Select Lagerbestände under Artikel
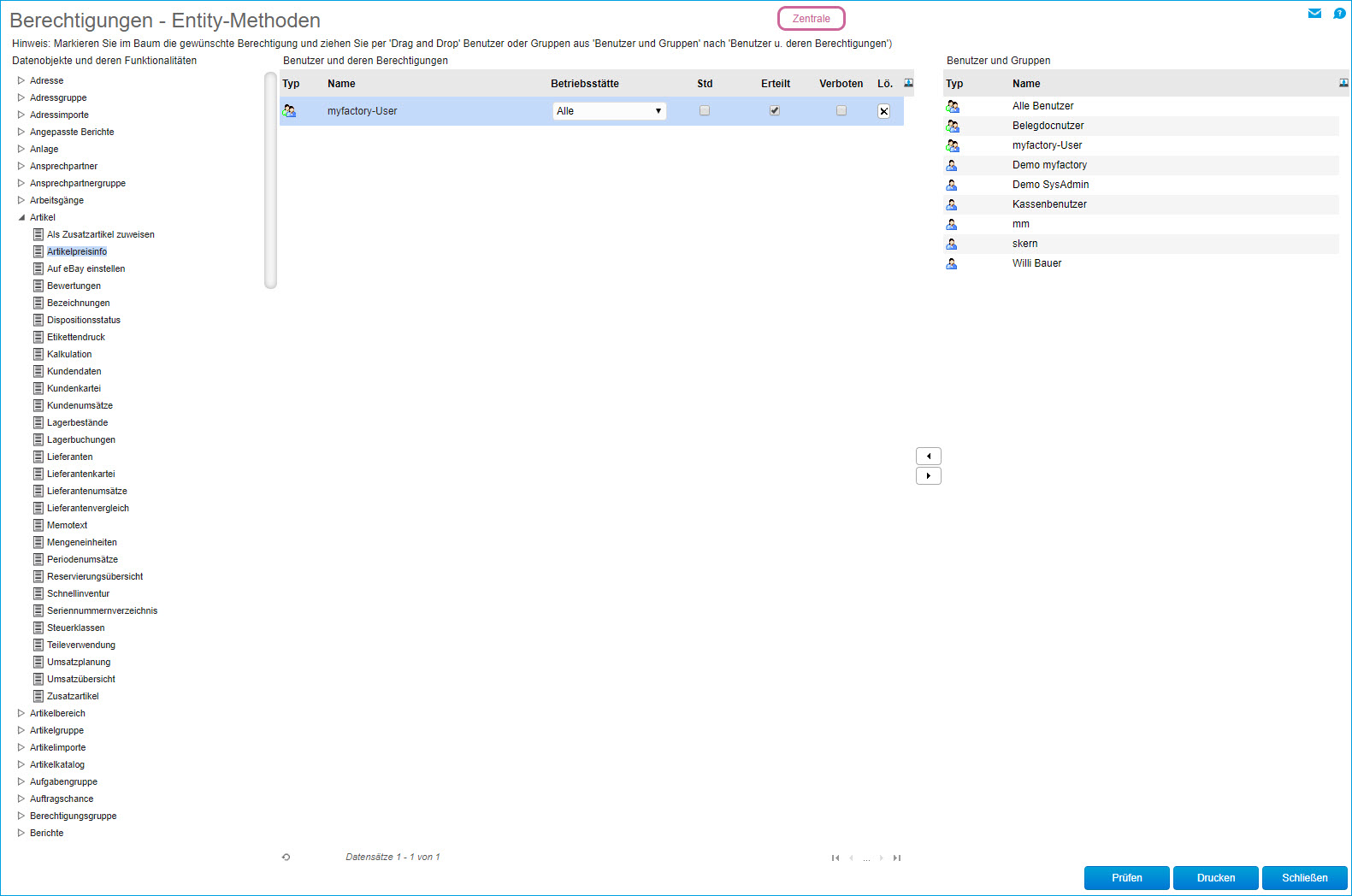 point(77,422)
